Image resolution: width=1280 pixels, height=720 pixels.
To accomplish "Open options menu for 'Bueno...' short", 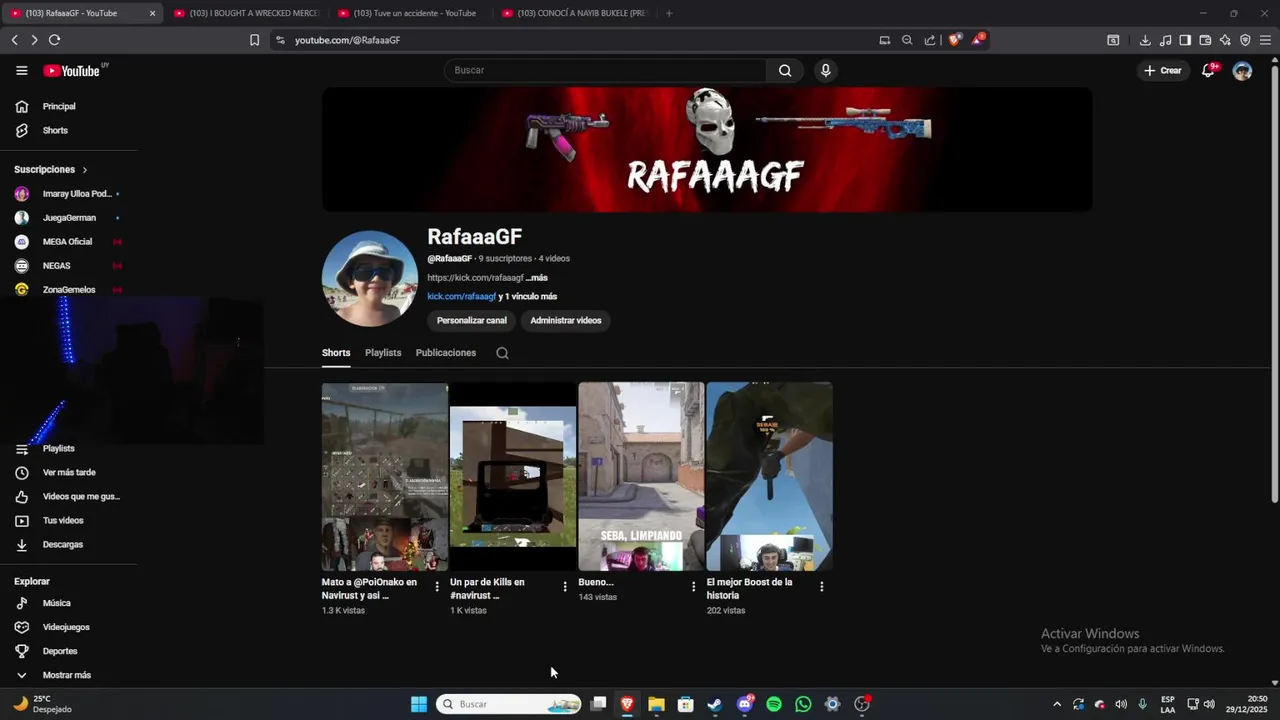I will pos(693,587).
